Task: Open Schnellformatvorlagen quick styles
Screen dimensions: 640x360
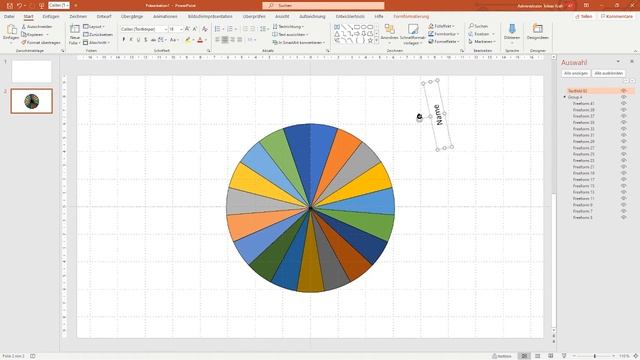Action: (412, 35)
